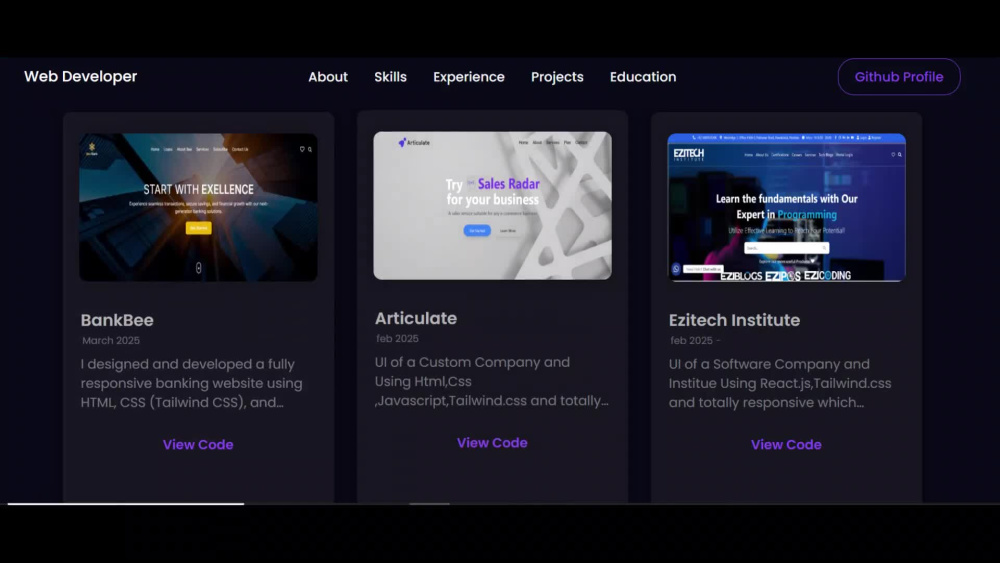Click the EZITECH logo in preview
Screen dimensions: 1000x563
689,154
